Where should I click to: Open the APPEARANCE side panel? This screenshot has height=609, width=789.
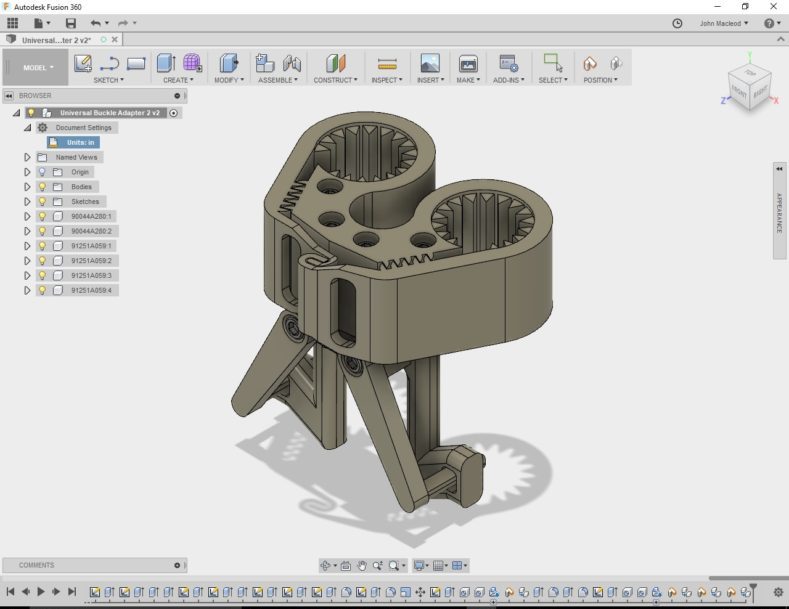coord(779,213)
